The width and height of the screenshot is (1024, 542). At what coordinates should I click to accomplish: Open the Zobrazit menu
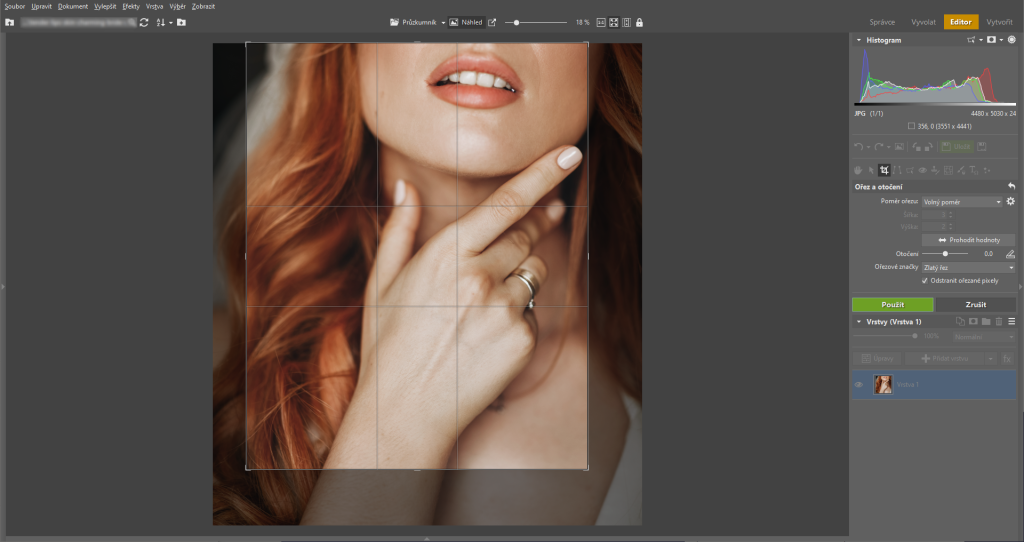point(203,7)
